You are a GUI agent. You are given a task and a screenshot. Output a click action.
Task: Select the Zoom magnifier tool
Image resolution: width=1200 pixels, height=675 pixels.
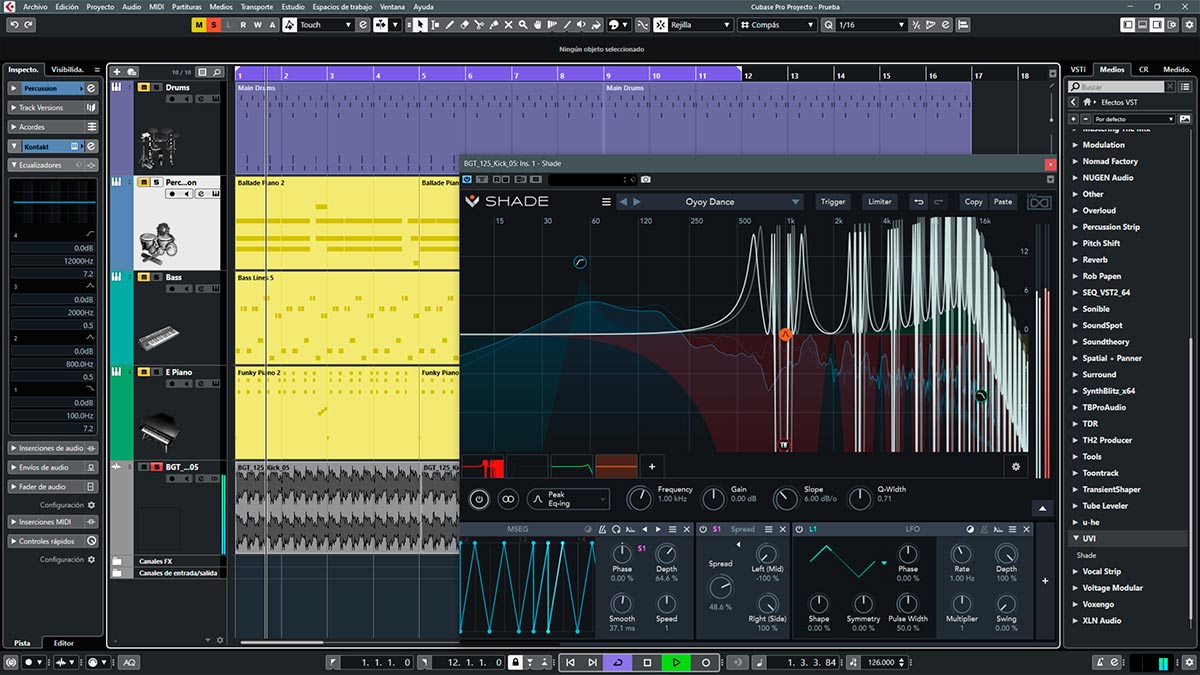coord(523,25)
